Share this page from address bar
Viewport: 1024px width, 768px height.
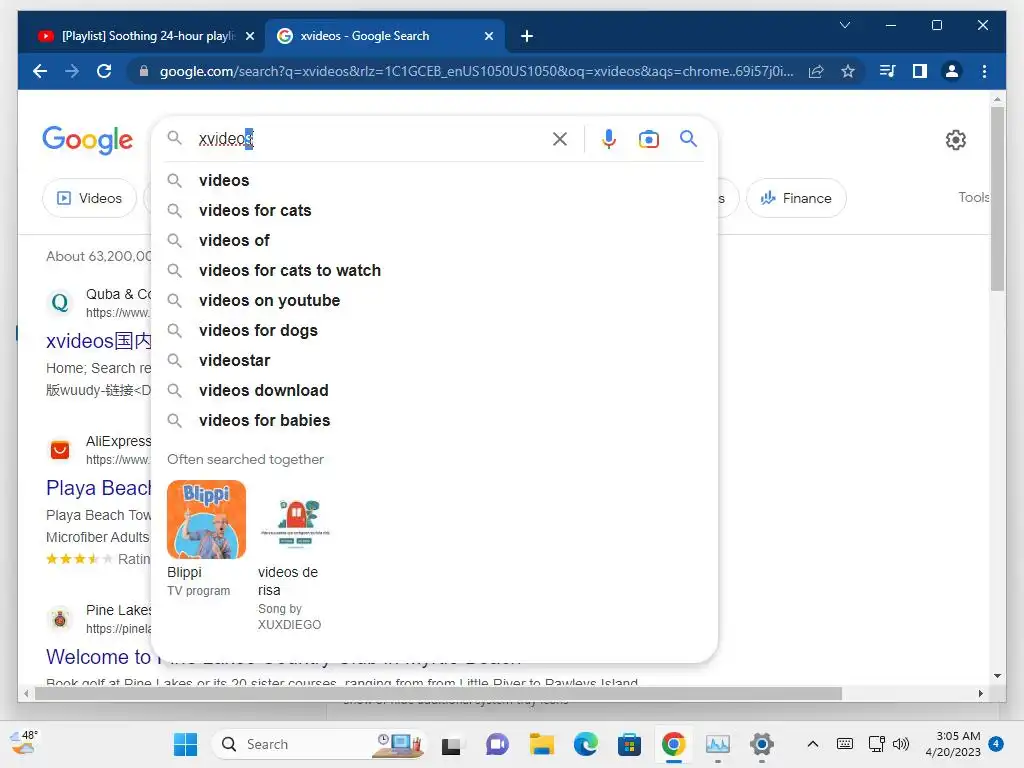pos(816,71)
